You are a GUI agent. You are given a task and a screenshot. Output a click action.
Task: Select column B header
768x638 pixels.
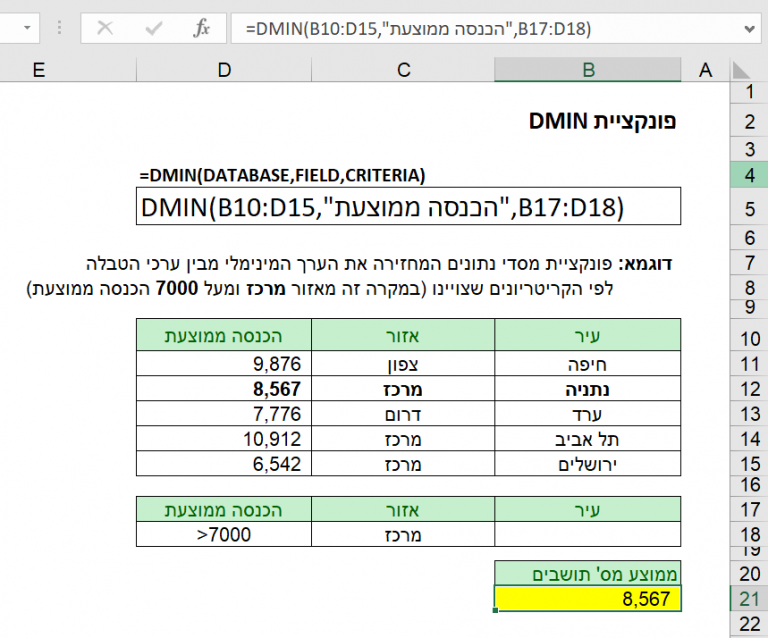pos(588,70)
